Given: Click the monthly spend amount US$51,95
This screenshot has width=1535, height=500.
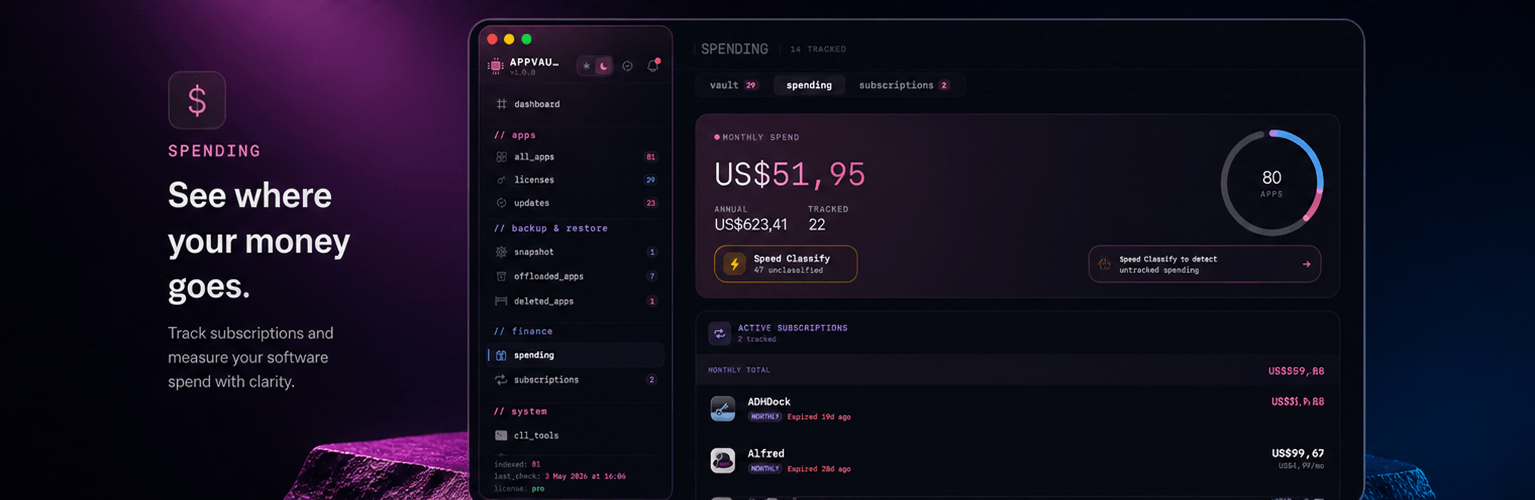Looking at the screenshot, I should [x=790, y=175].
